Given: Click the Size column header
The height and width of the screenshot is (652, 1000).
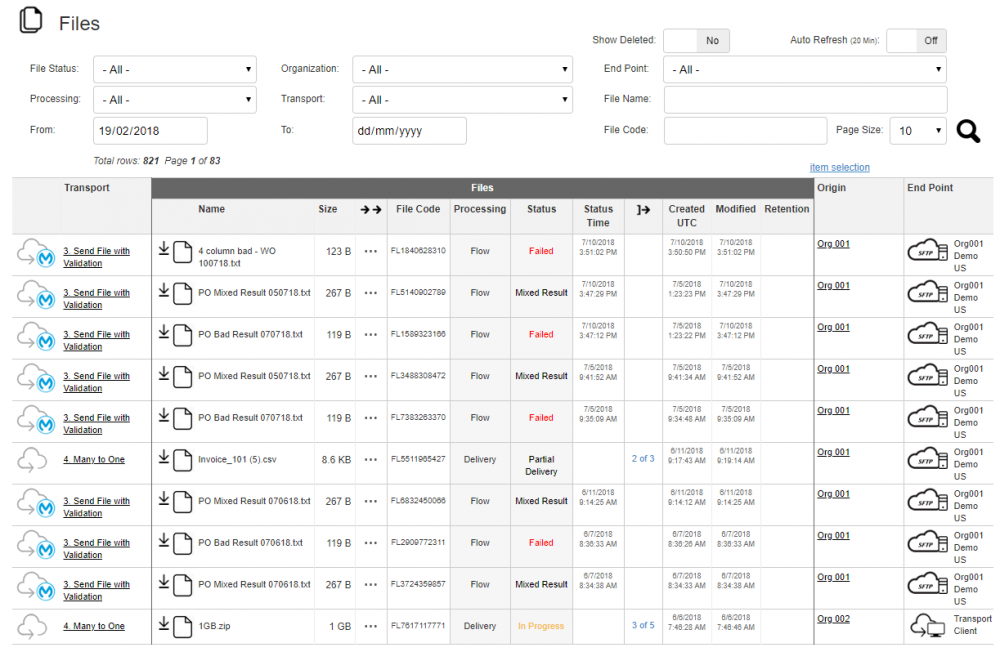Looking at the screenshot, I should click(x=328, y=210).
